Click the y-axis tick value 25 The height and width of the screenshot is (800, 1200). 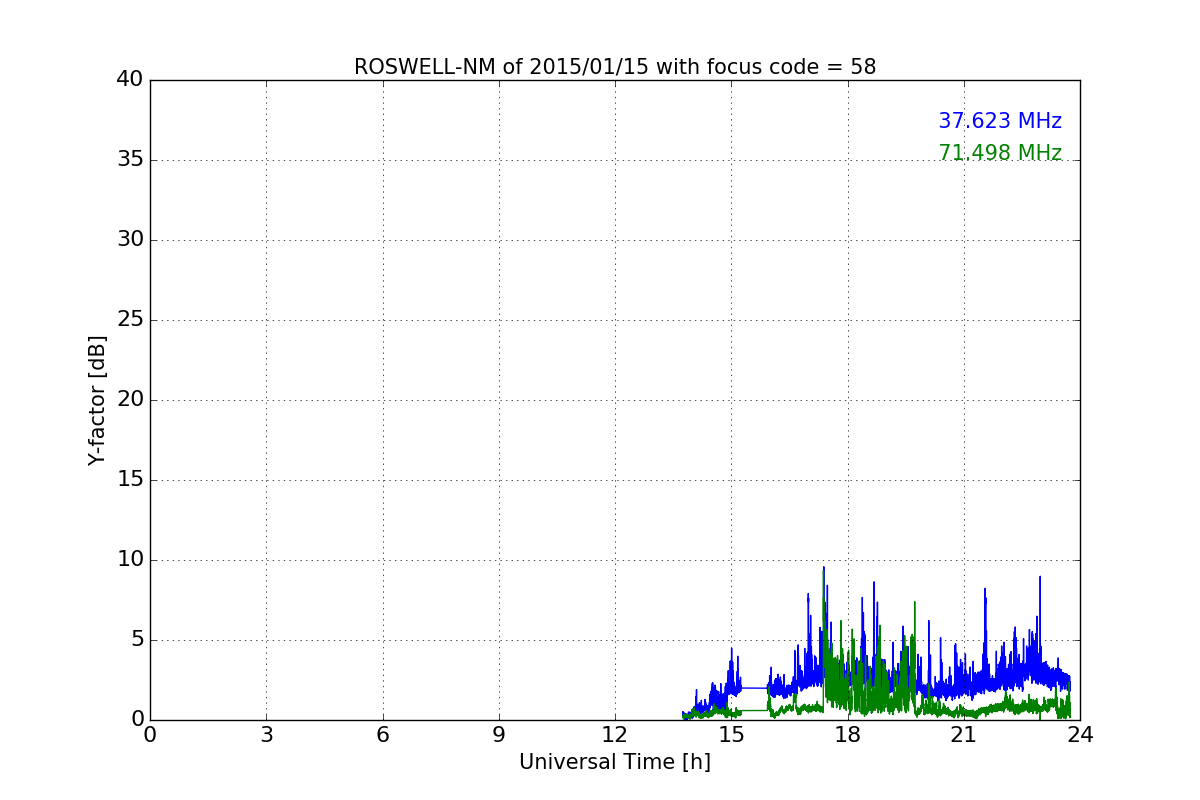[x=130, y=320]
